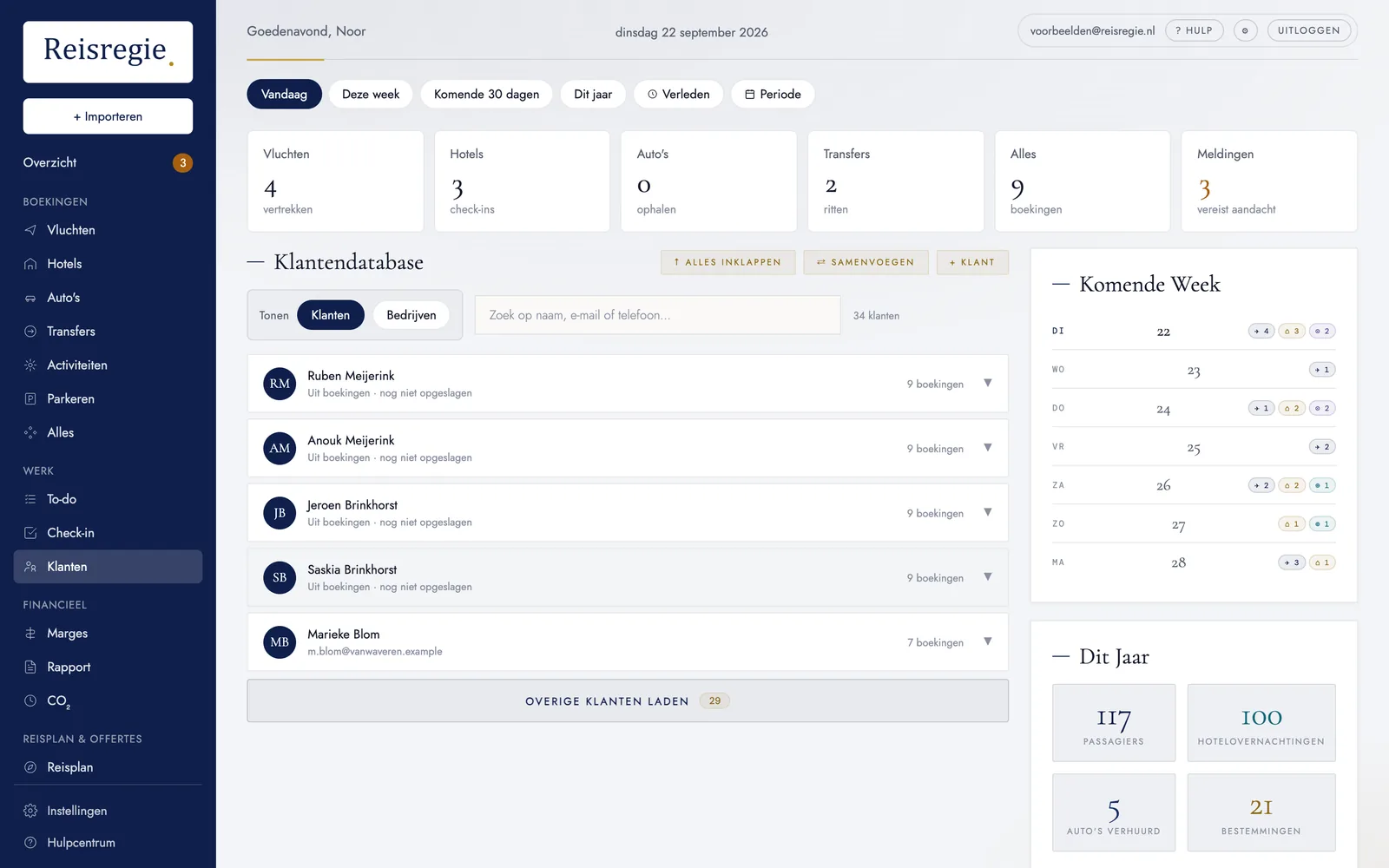Screen dimensions: 1389x868
Task: Click the add Klant button
Action: (972, 262)
